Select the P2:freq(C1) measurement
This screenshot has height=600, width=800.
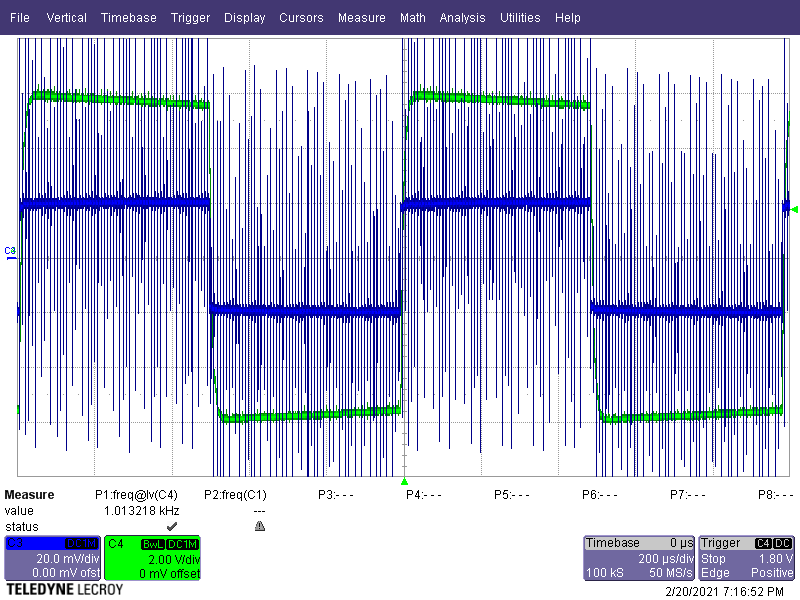(x=235, y=495)
